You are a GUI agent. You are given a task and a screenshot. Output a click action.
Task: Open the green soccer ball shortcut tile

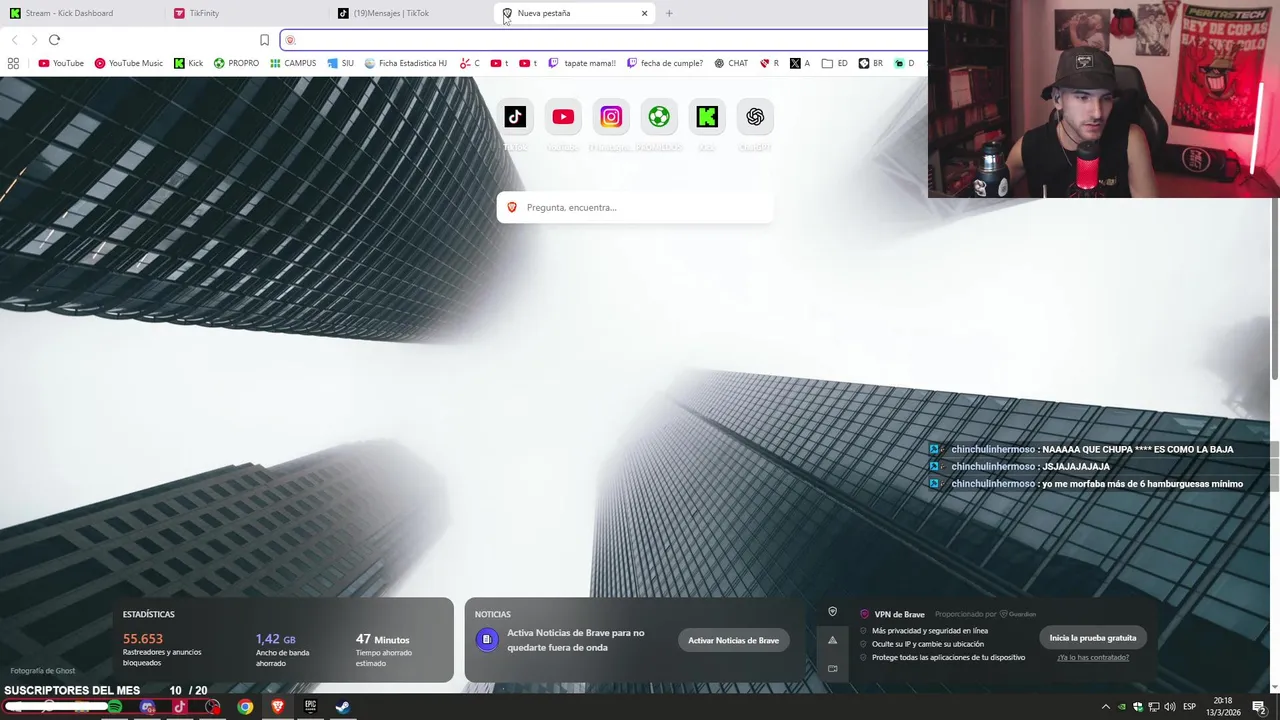[x=659, y=117]
